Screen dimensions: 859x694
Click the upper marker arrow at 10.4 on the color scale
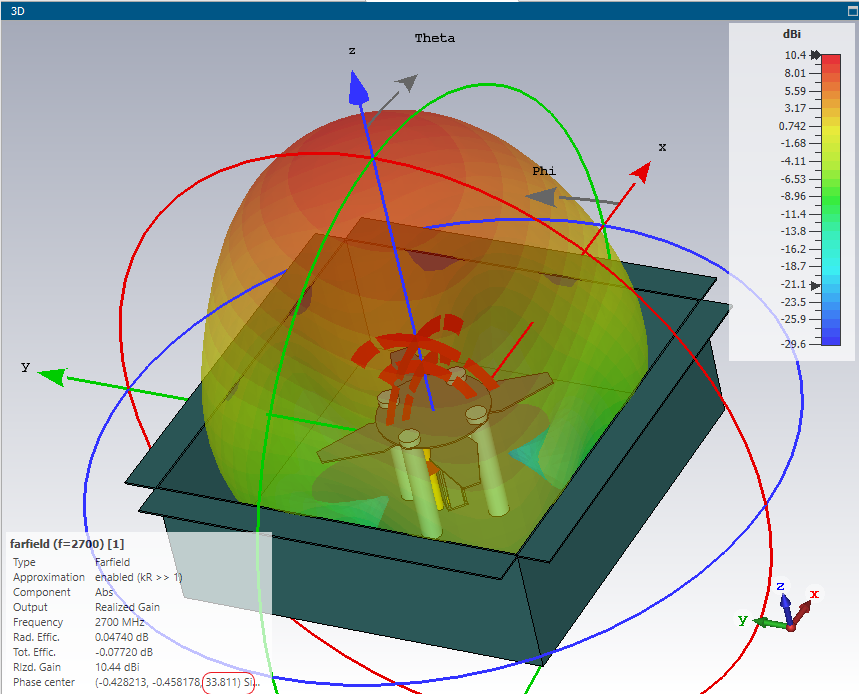click(816, 55)
